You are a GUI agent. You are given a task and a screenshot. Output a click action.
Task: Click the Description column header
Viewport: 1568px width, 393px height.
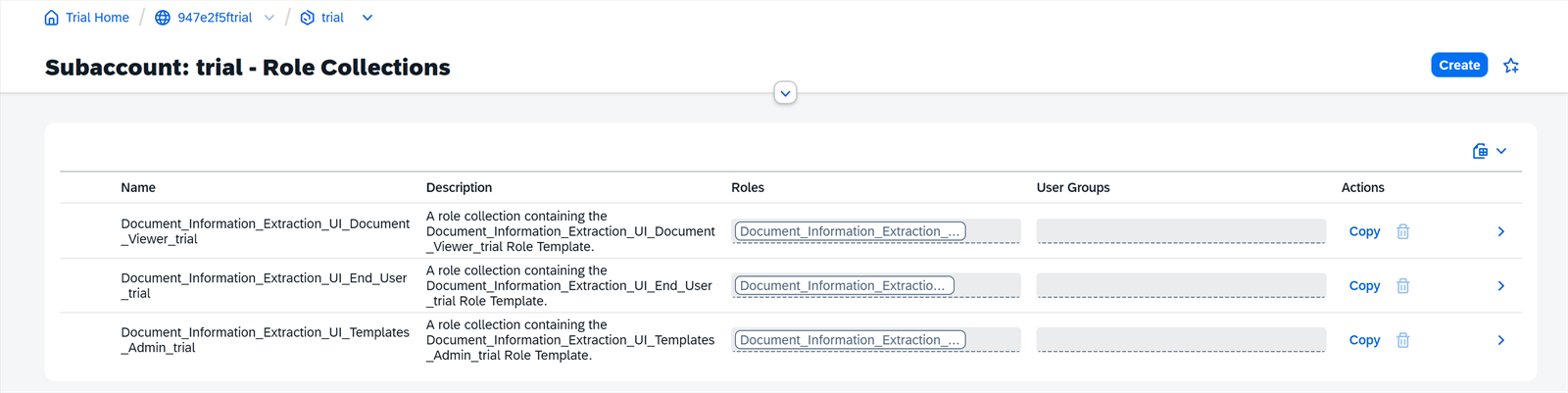pos(459,187)
